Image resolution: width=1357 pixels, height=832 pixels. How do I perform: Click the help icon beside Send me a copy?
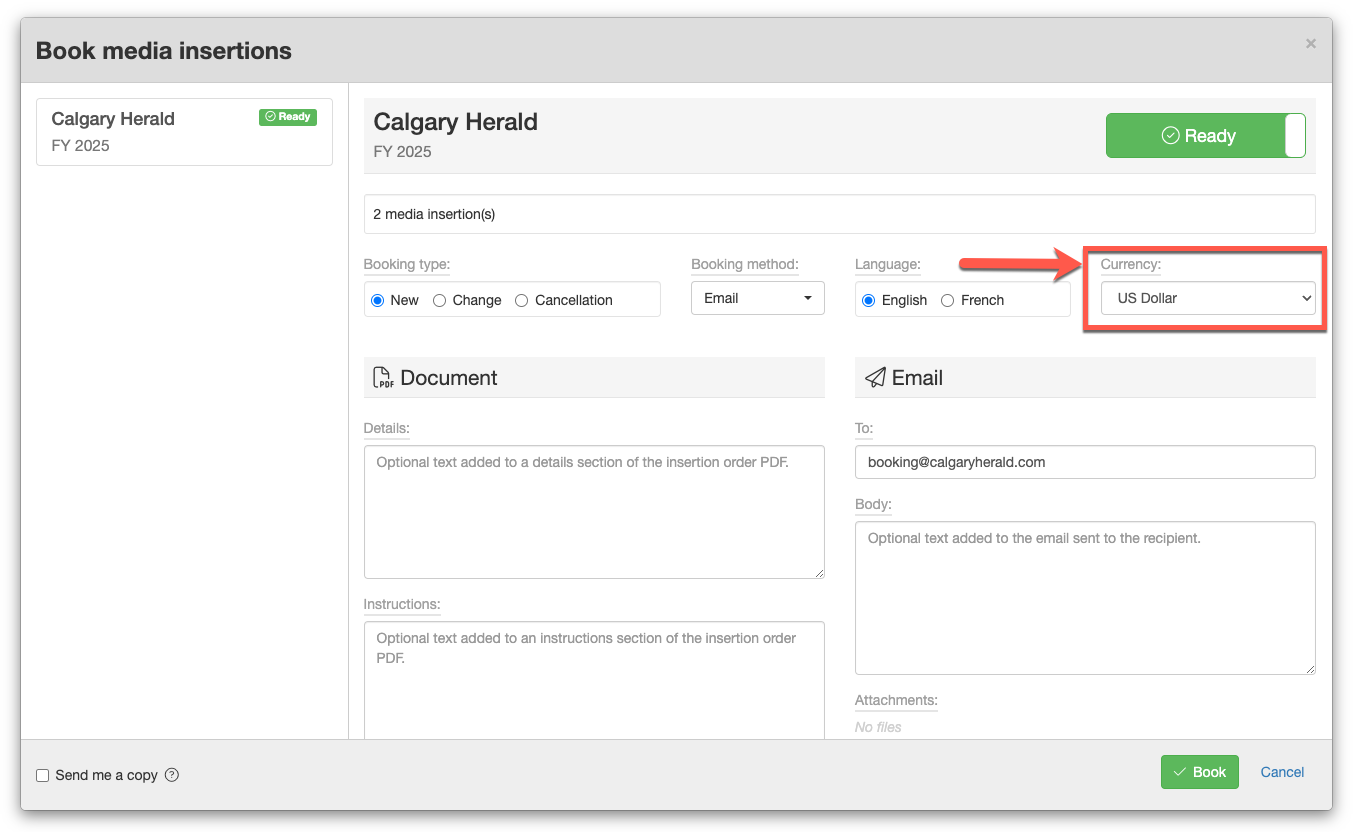click(x=172, y=775)
